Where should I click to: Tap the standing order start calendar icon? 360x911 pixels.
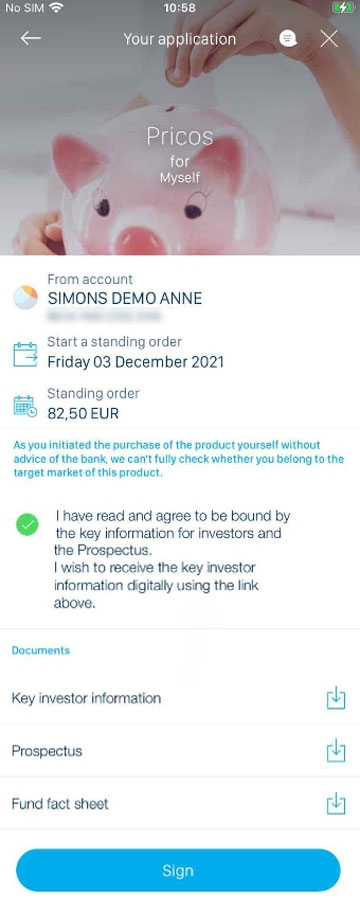[x=25, y=354]
